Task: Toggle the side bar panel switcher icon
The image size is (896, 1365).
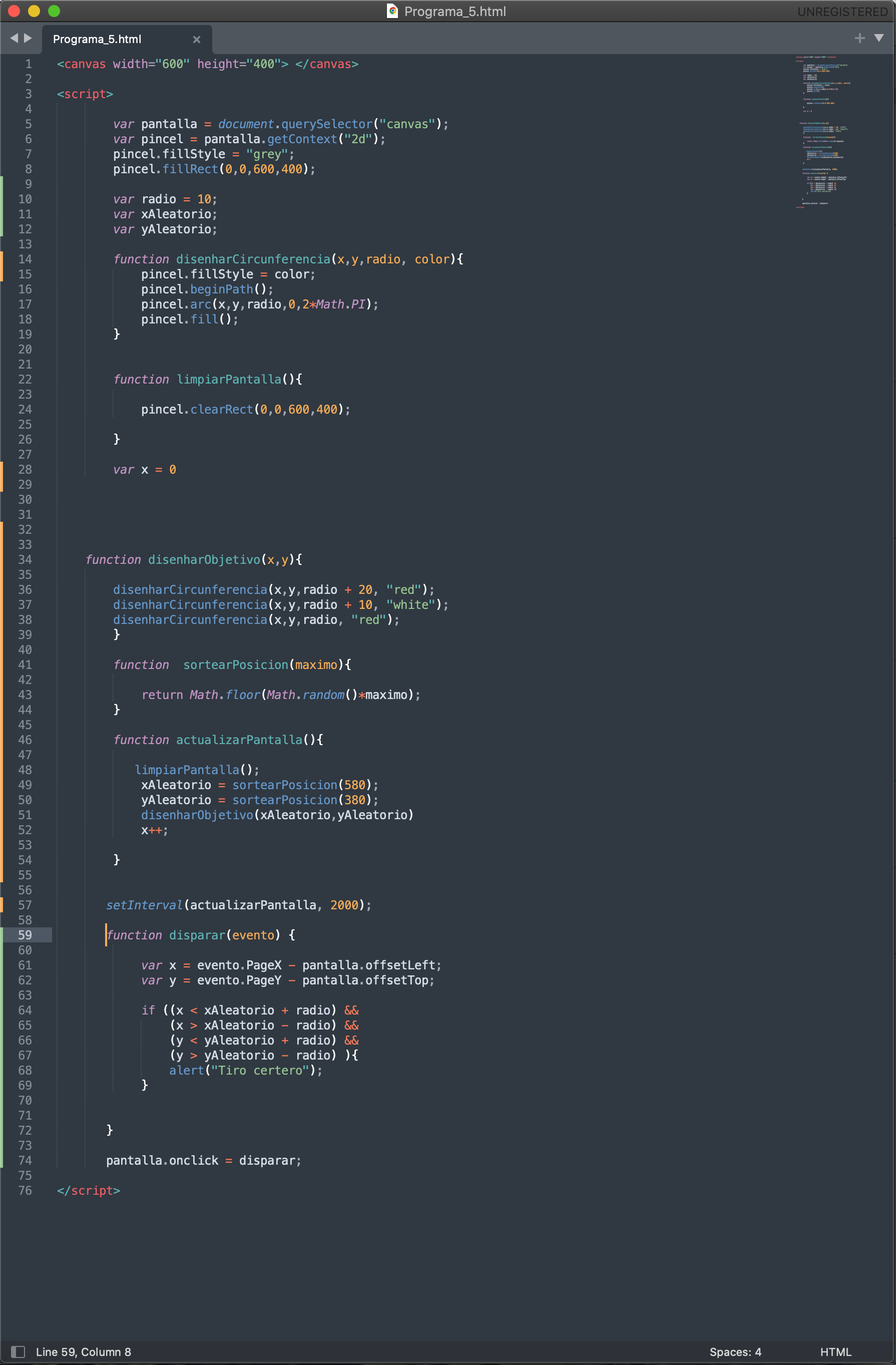Action: [18, 1352]
